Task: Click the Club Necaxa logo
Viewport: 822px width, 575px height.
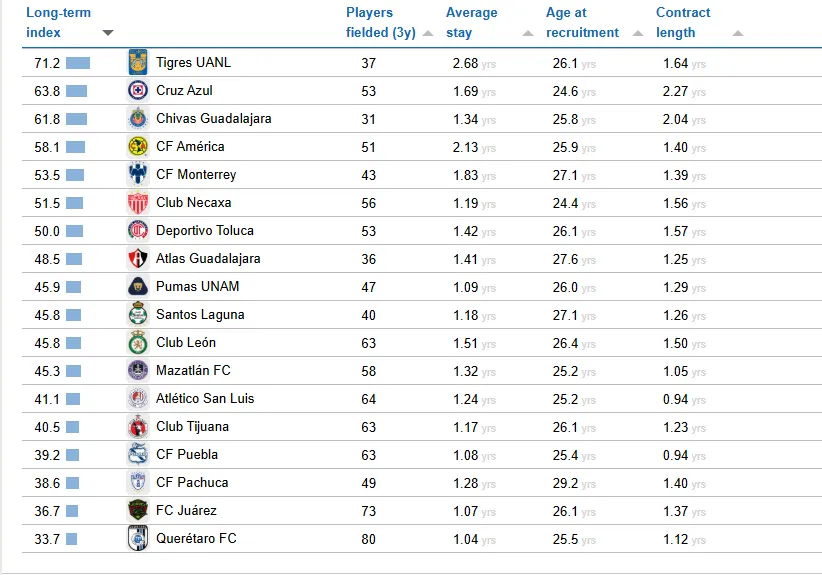Action: click(x=138, y=202)
